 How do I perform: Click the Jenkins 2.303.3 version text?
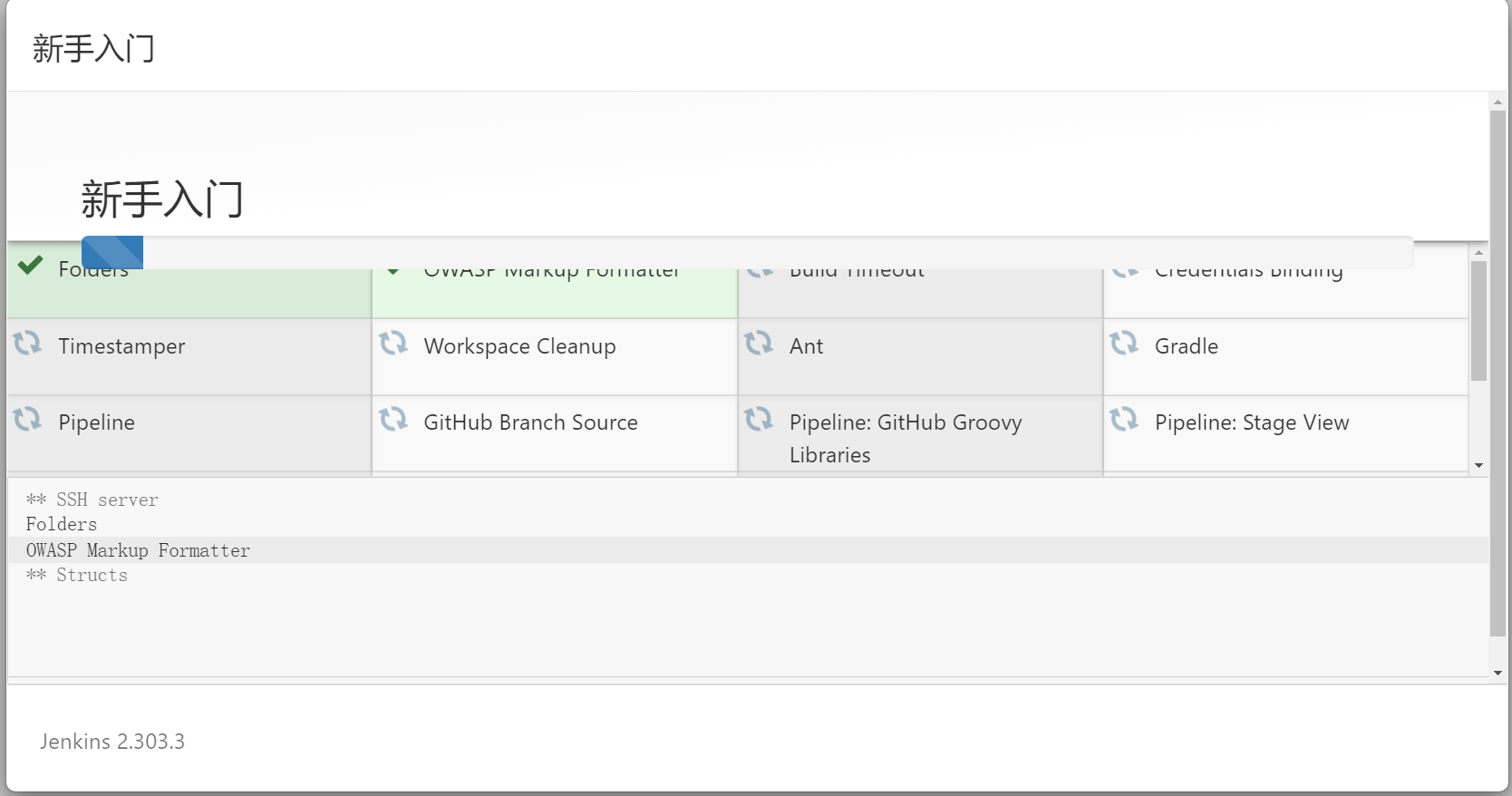pos(112,741)
